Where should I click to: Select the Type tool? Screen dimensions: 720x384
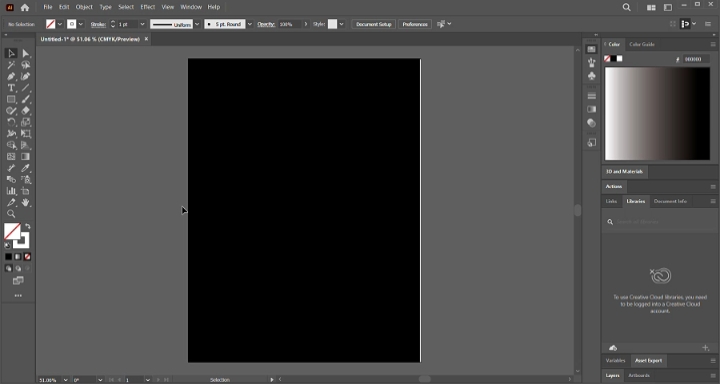(11, 88)
